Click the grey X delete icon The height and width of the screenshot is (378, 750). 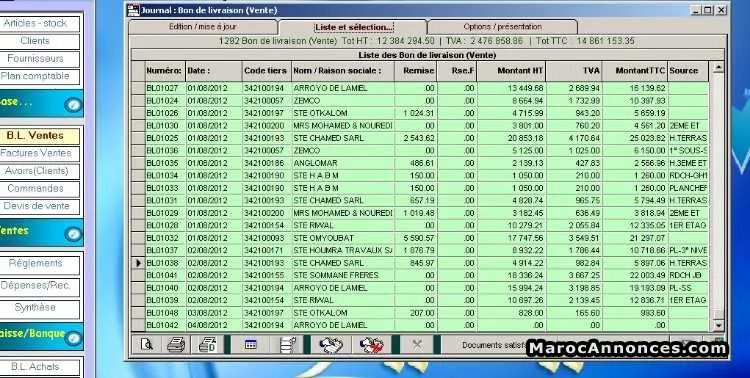417,345
